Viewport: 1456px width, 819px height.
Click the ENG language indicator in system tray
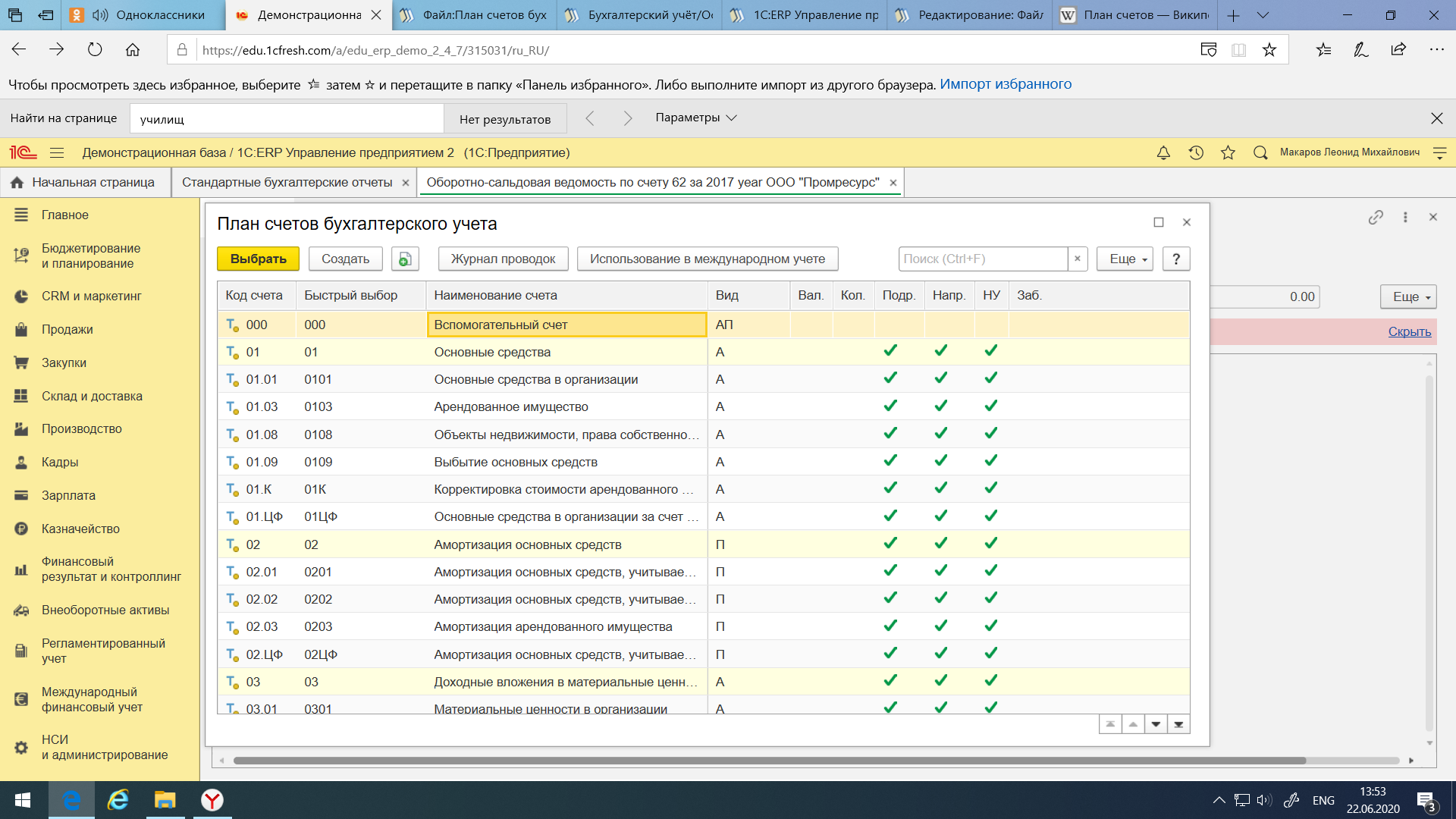click(1323, 800)
